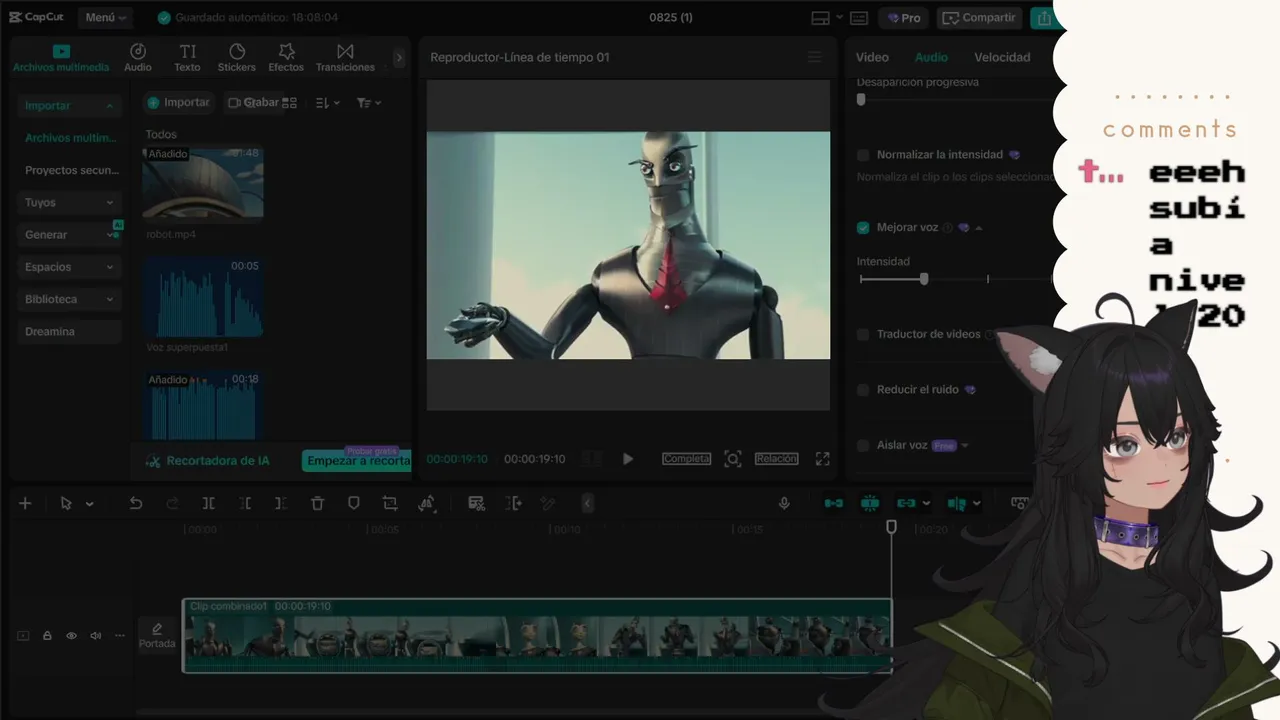Image resolution: width=1280 pixels, height=720 pixels.
Task: Open the media filter dropdown
Action: pyautogui.click(x=369, y=103)
